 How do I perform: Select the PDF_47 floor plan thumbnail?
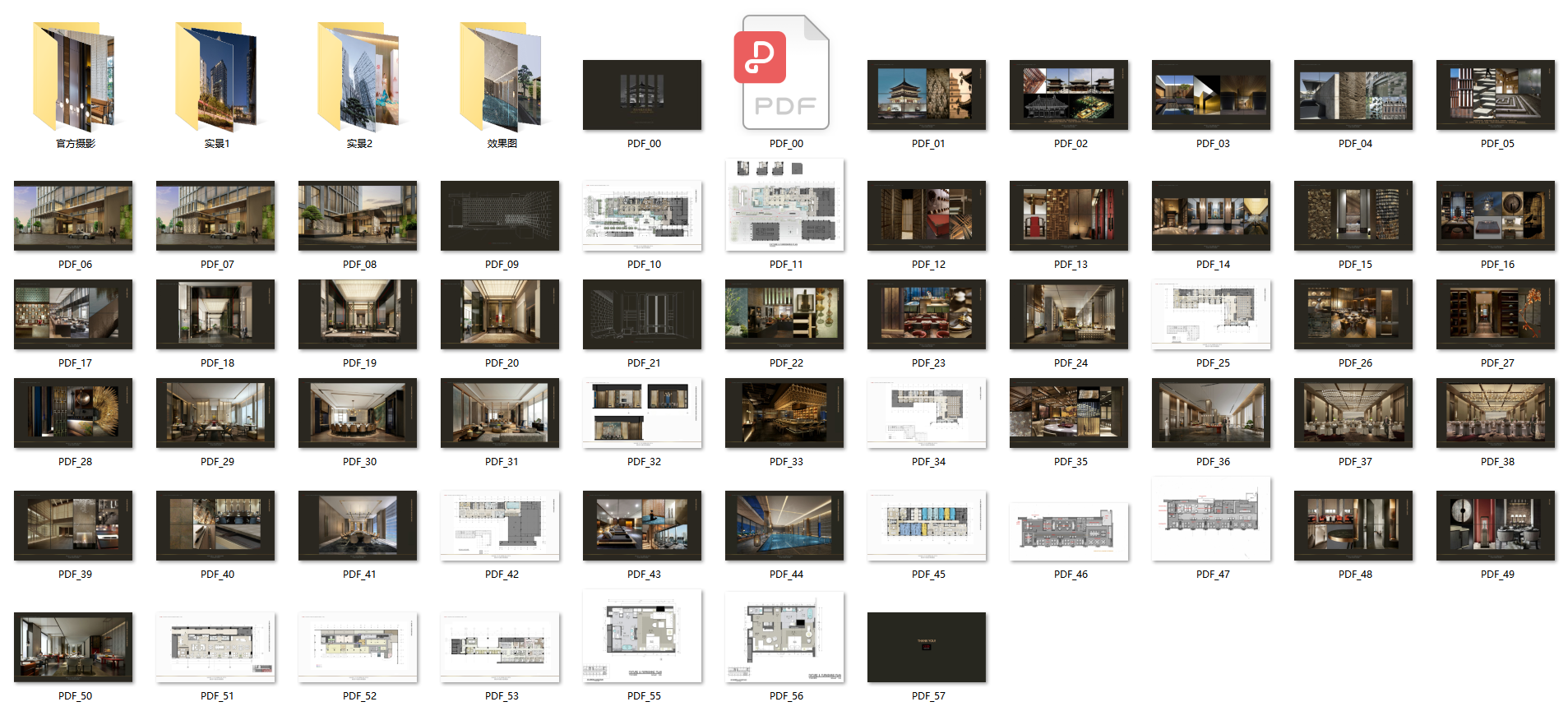click(x=1211, y=519)
